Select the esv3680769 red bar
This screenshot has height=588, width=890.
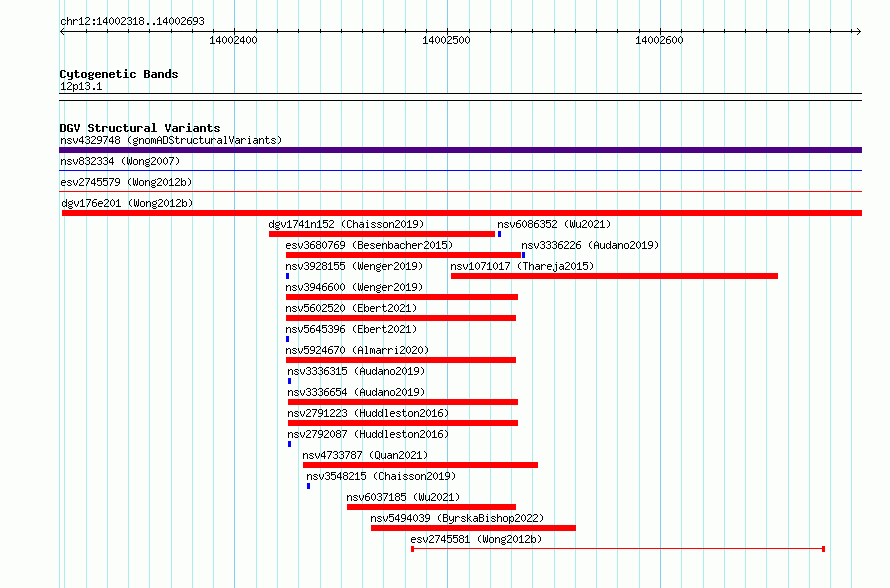[404, 255]
